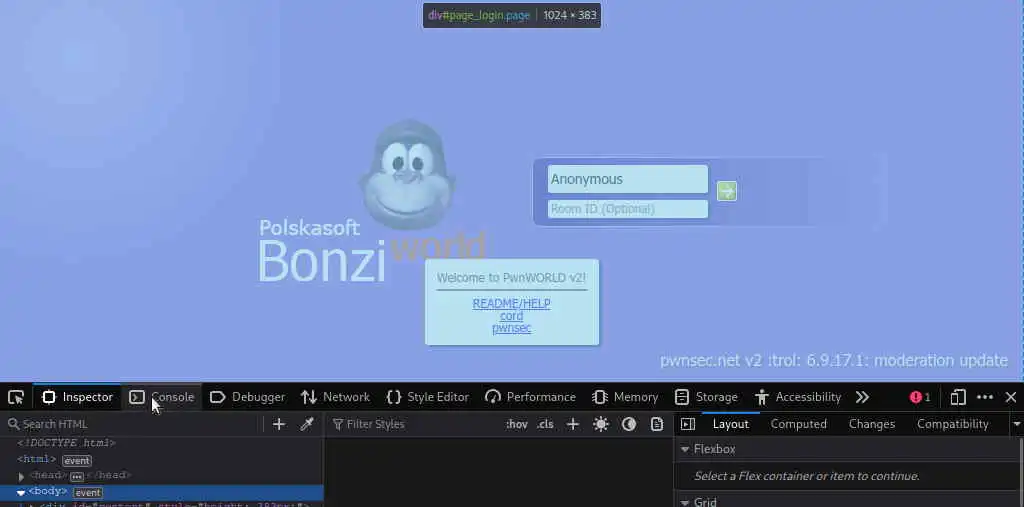Click the red error count indicator
The width and height of the screenshot is (1024, 507).
920,397
